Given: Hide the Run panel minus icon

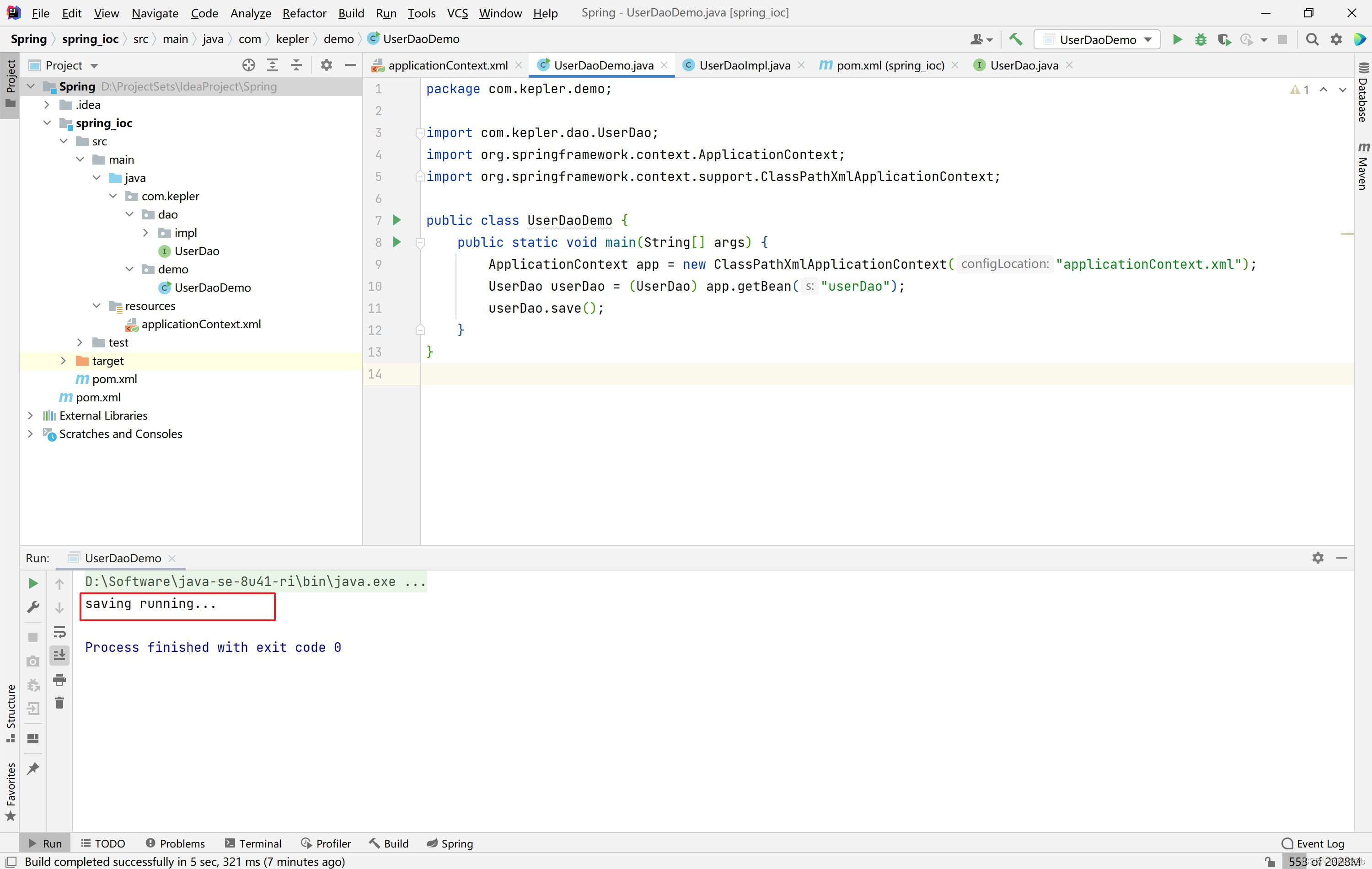Looking at the screenshot, I should click(x=1342, y=558).
